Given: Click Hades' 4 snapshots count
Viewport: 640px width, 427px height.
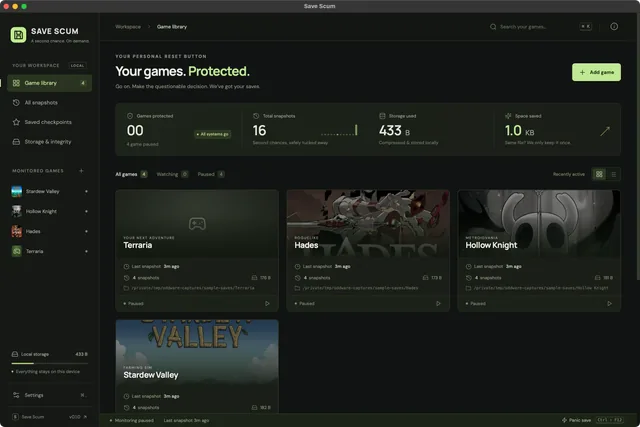Looking at the screenshot, I should pos(317,278).
